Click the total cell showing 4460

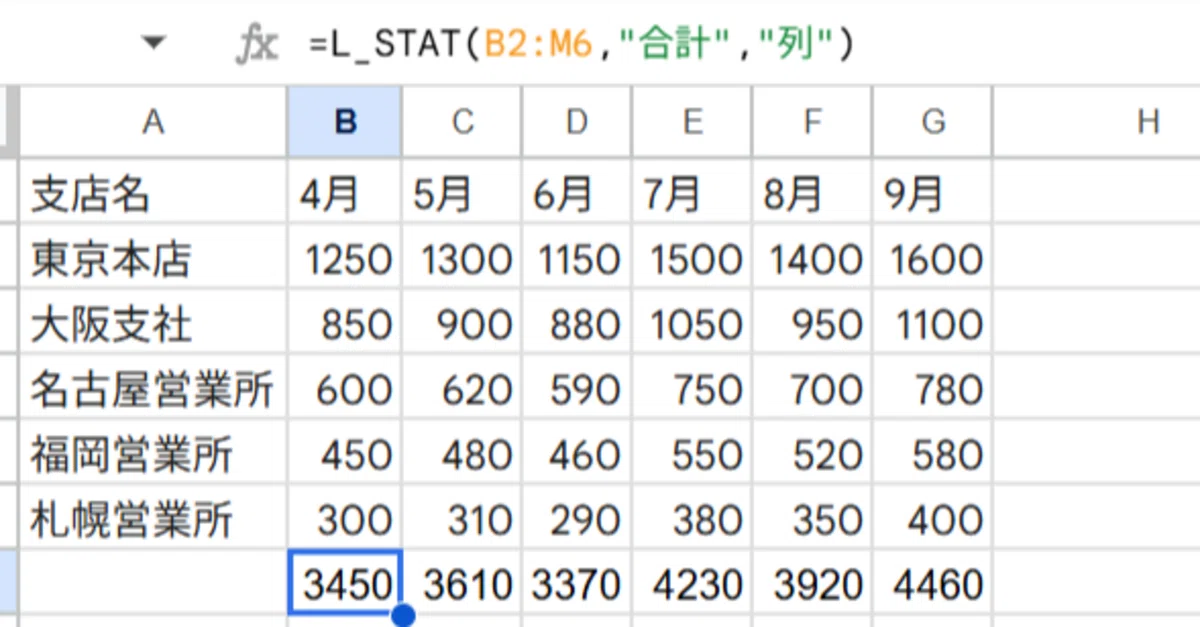pos(933,583)
